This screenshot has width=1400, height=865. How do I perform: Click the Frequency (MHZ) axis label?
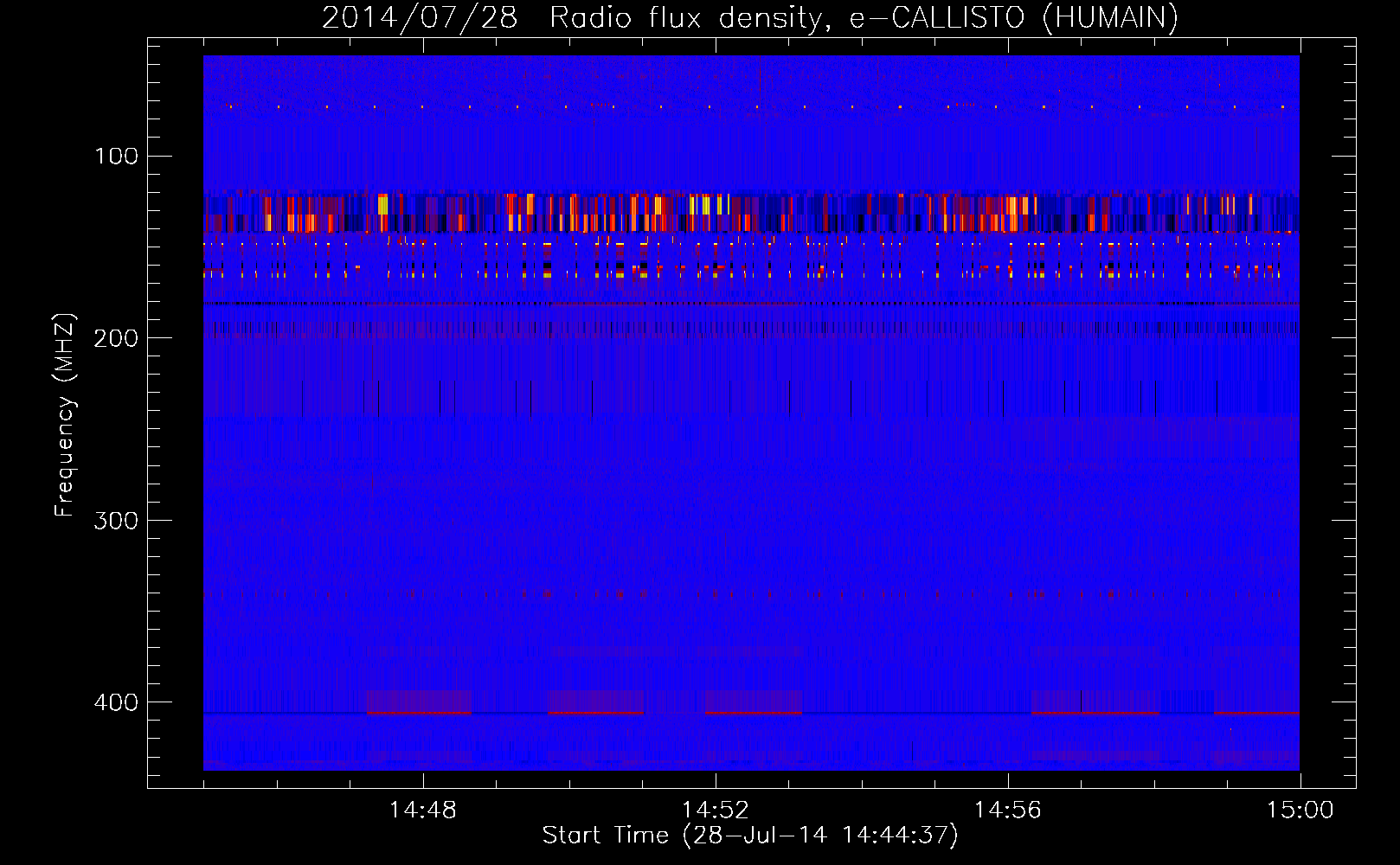pos(65,414)
